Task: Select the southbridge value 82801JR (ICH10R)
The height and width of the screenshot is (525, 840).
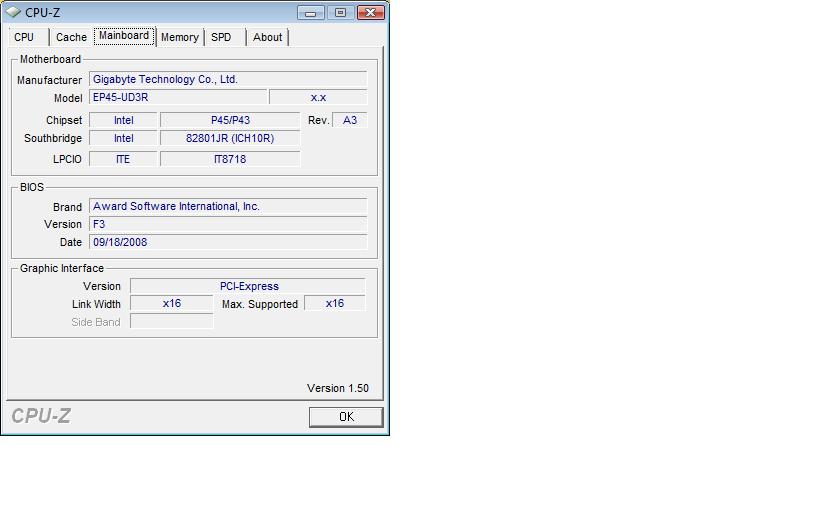Action: click(230, 138)
